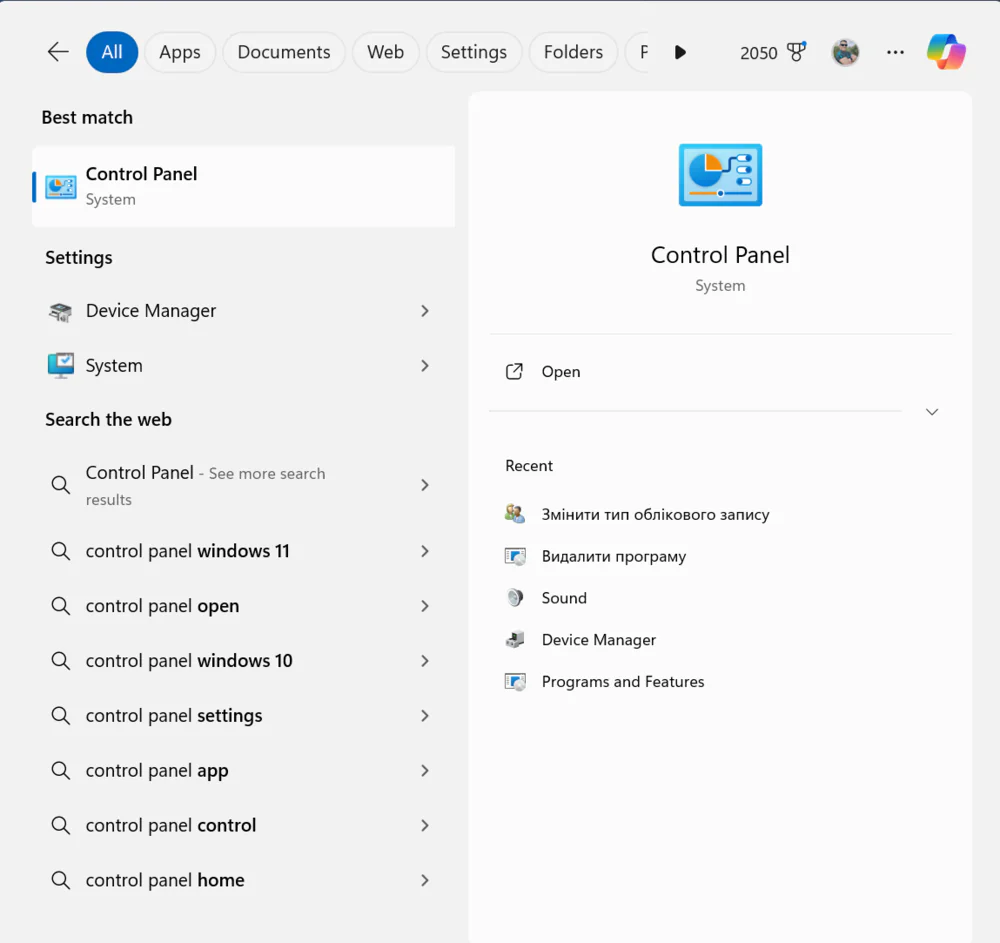Expand chevron for control panel windows 10
The width and height of the screenshot is (1000, 943).
425,661
